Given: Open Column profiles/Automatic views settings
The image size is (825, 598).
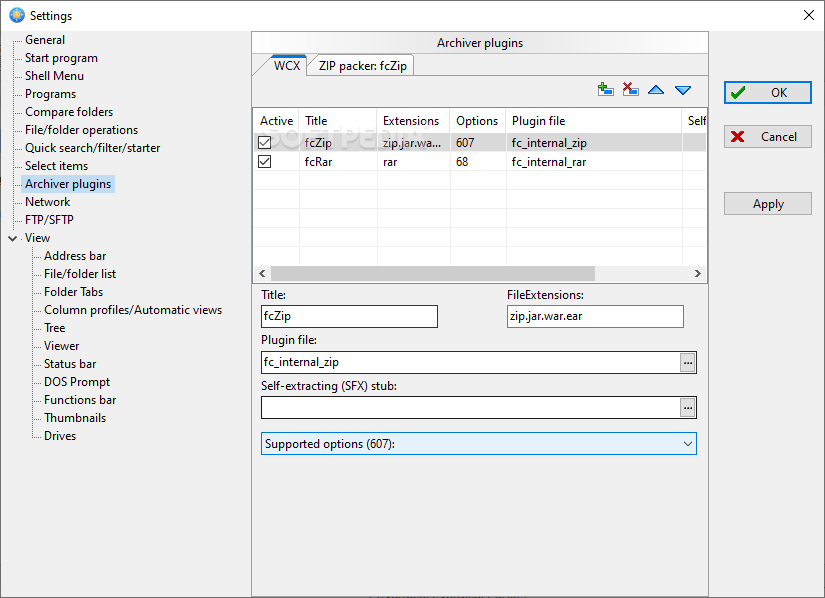Looking at the screenshot, I should (133, 310).
